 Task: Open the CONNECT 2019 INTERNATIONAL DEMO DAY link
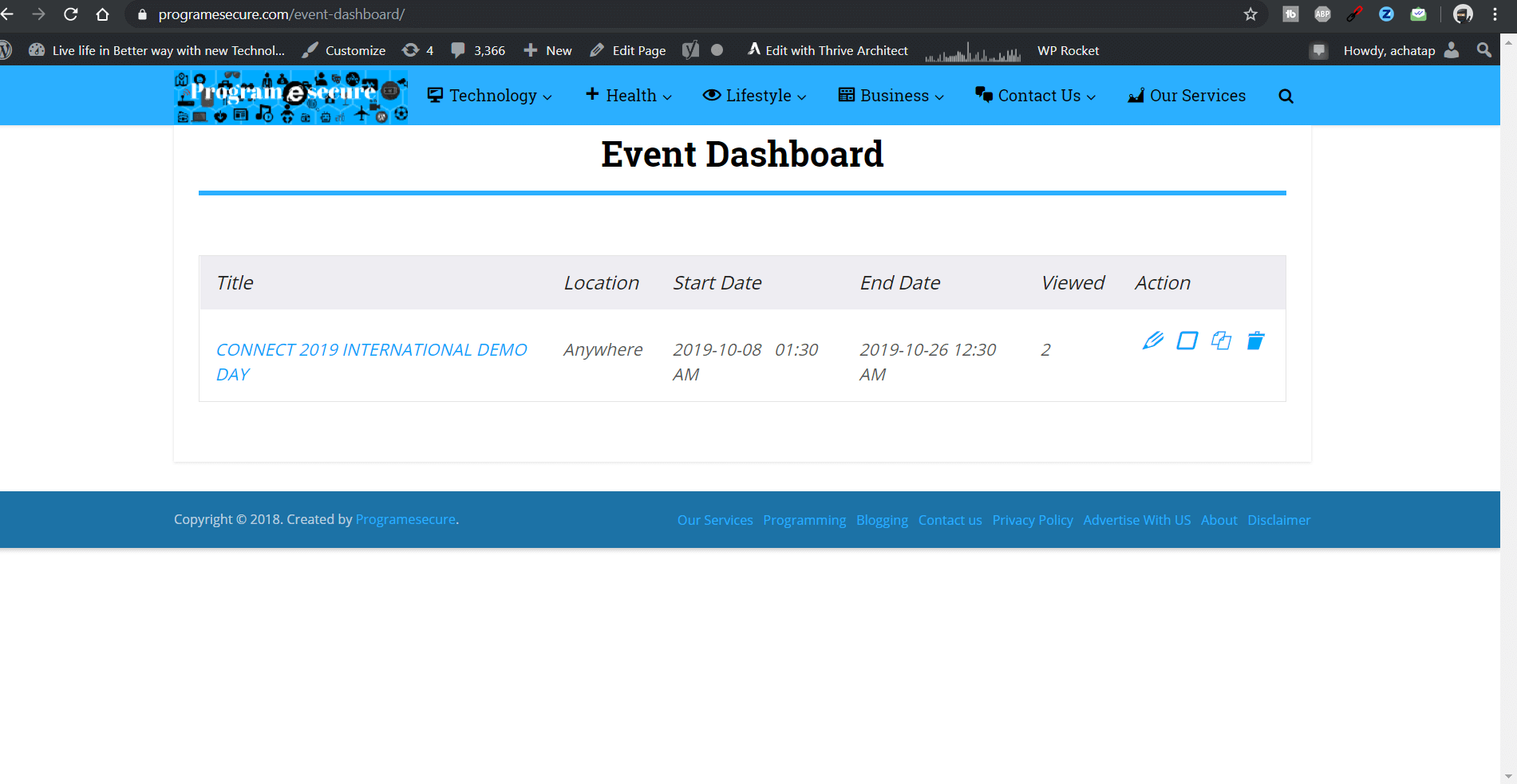[371, 349]
